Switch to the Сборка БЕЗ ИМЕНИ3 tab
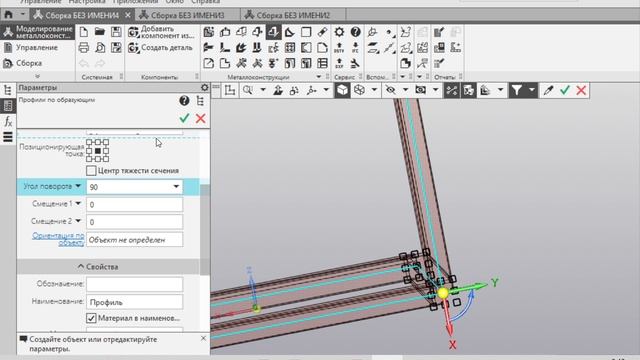 click(188, 16)
